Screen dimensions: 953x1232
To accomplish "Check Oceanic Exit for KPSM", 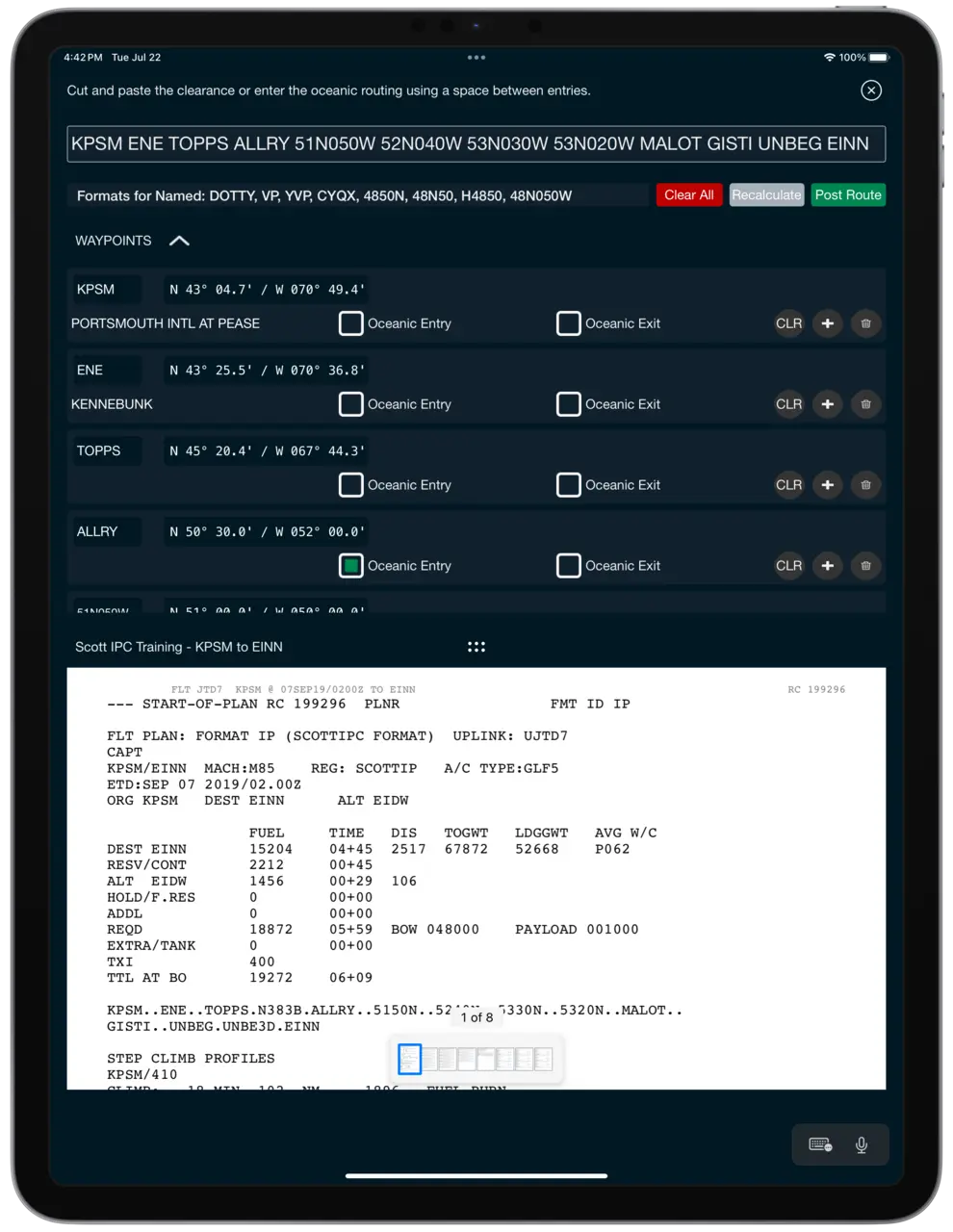I will pos(569,323).
